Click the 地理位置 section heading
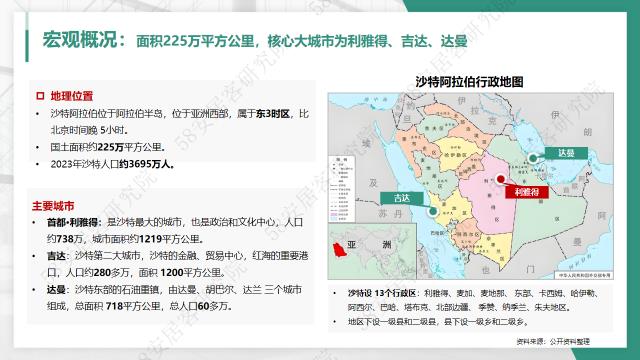 [72, 96]
